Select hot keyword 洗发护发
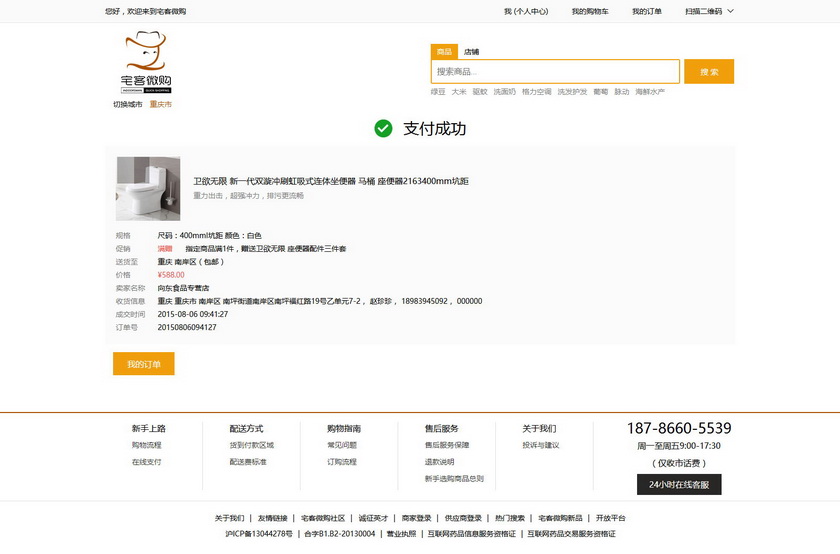Image resolution: width=840 pixels, height=554 pixels. 572,92
